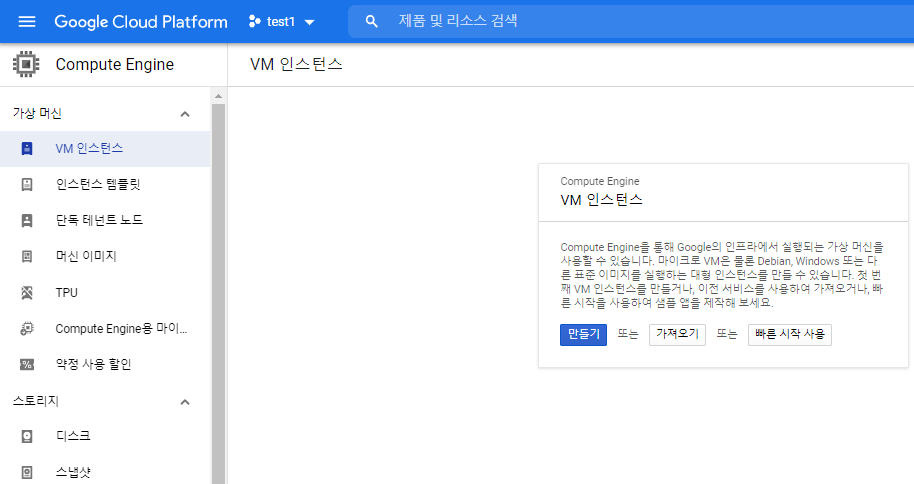Click the Compute Engine chip icon
914x484 pixels.
click(x=26, y=64)
